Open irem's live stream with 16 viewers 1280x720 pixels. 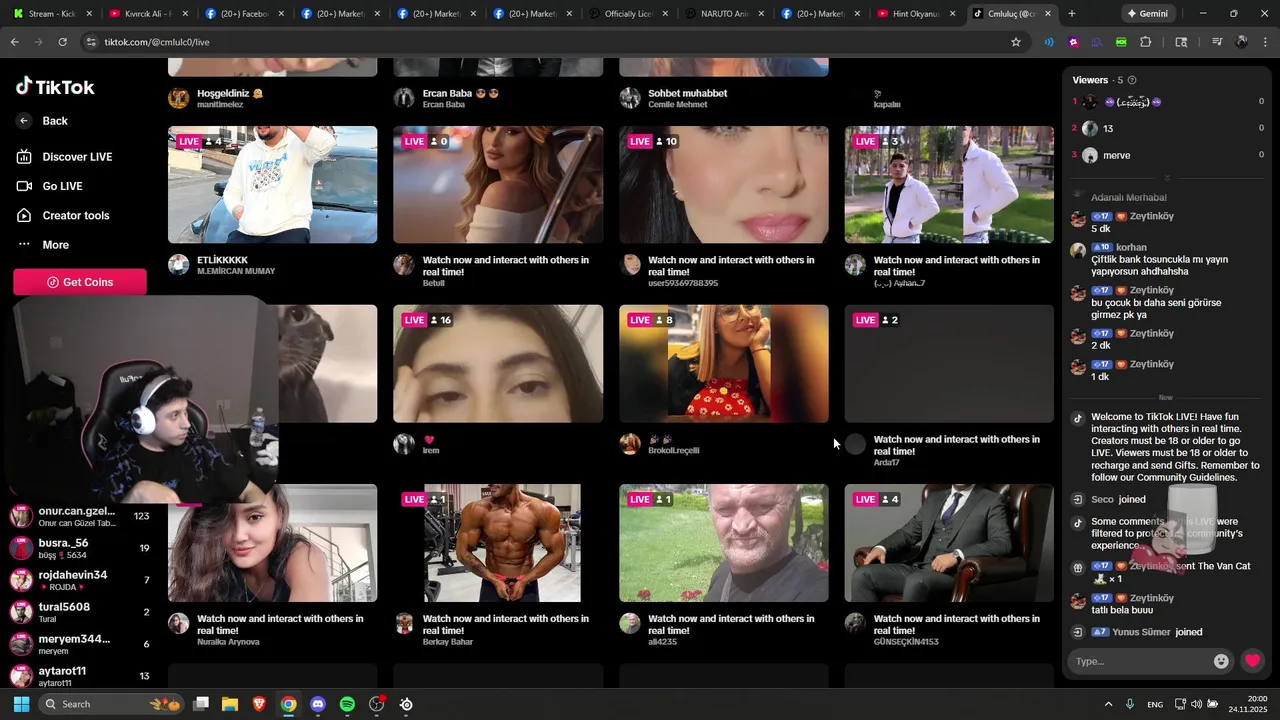498,363
